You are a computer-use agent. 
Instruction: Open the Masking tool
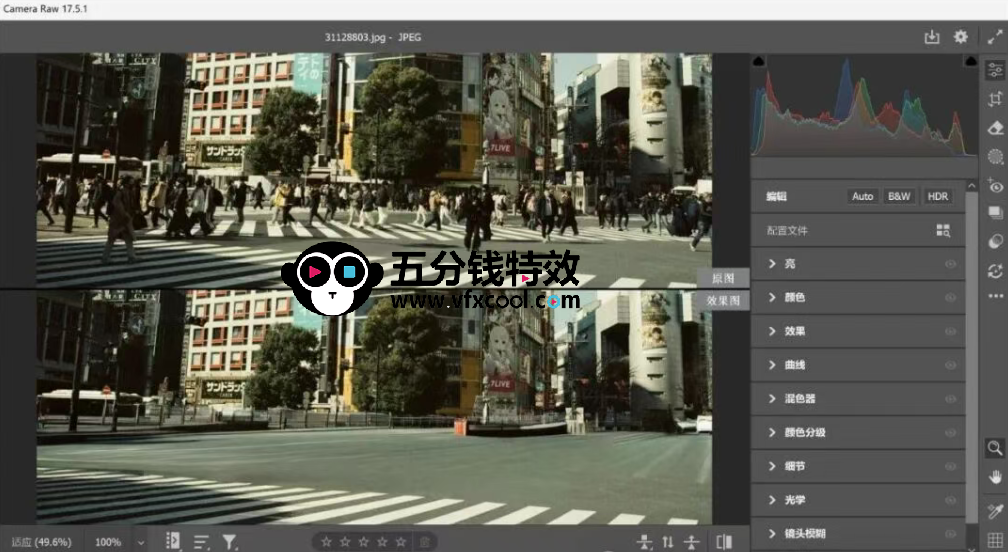[x=994, y=156]
